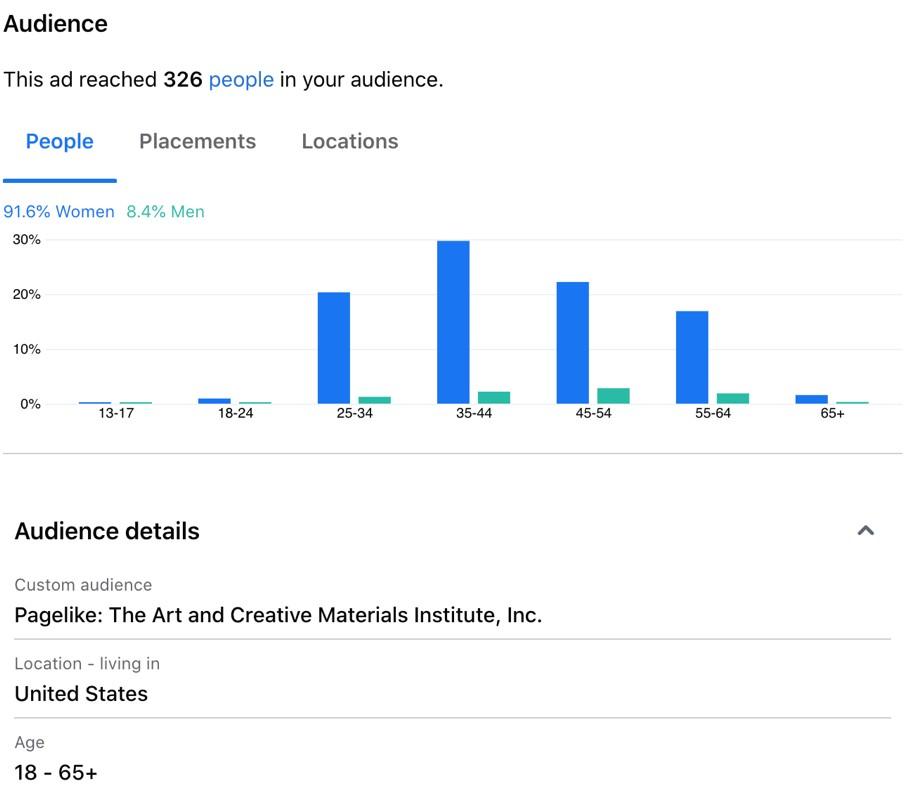Image resolution: width=911 pixels, height=796 pixels.
Task: Switch to the Placements tab
Action: (198, 141)
